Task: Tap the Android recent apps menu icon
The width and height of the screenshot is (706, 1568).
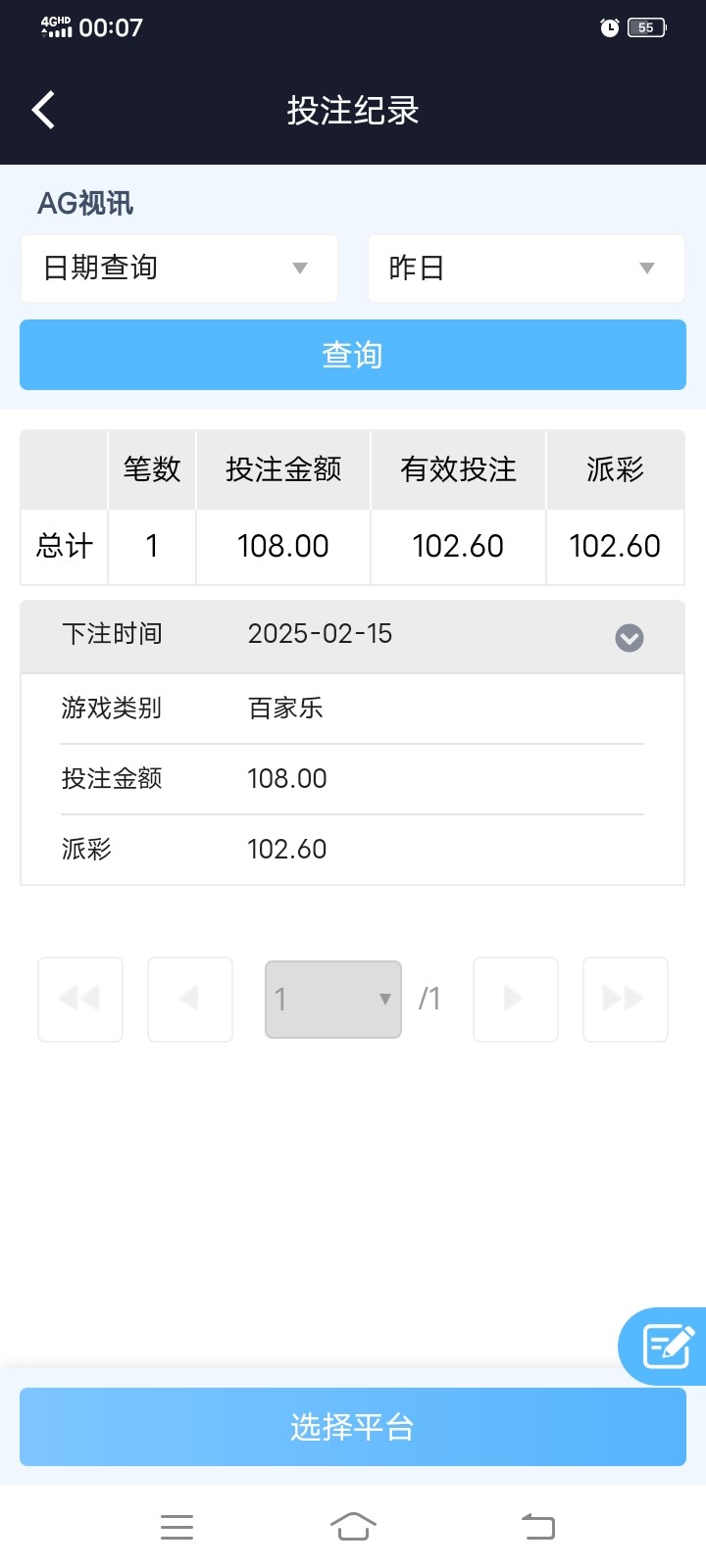Action: 176,1526
